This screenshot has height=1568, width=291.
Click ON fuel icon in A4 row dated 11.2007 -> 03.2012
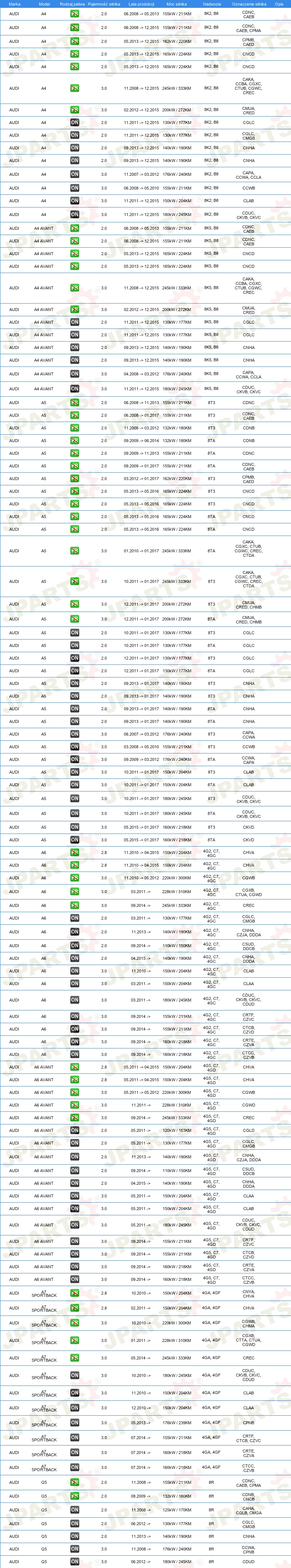tap(74, 174)
